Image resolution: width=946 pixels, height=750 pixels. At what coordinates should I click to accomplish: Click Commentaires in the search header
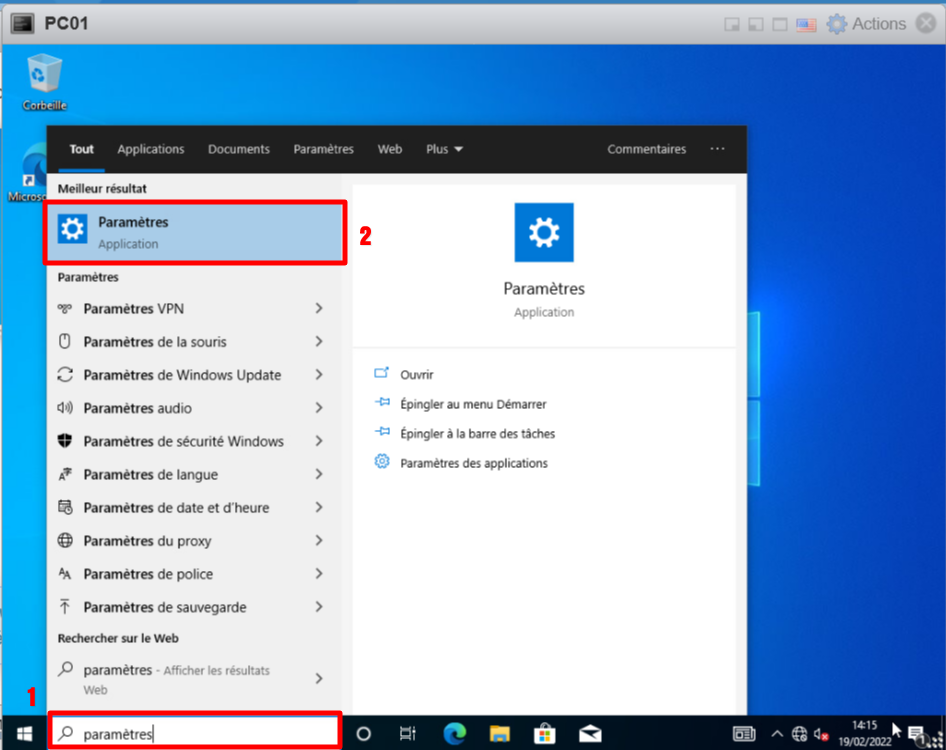646,149
